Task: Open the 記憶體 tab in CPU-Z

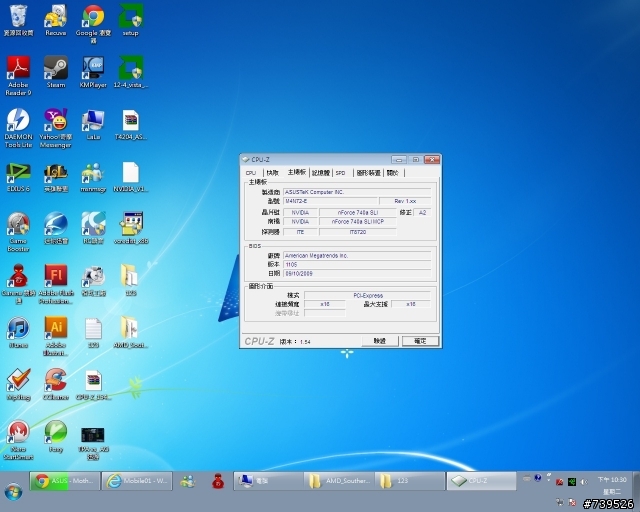Action: (x=321, y=173)
